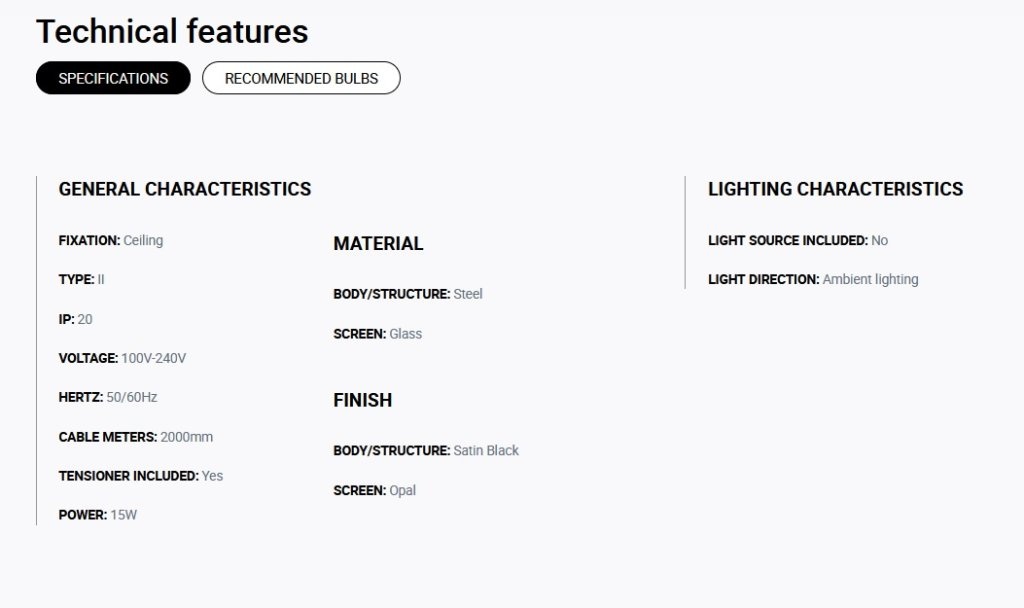Click the Lighting Characteristics heading
This screenshot has width=1024, height=608.
(x=835, y=189)
